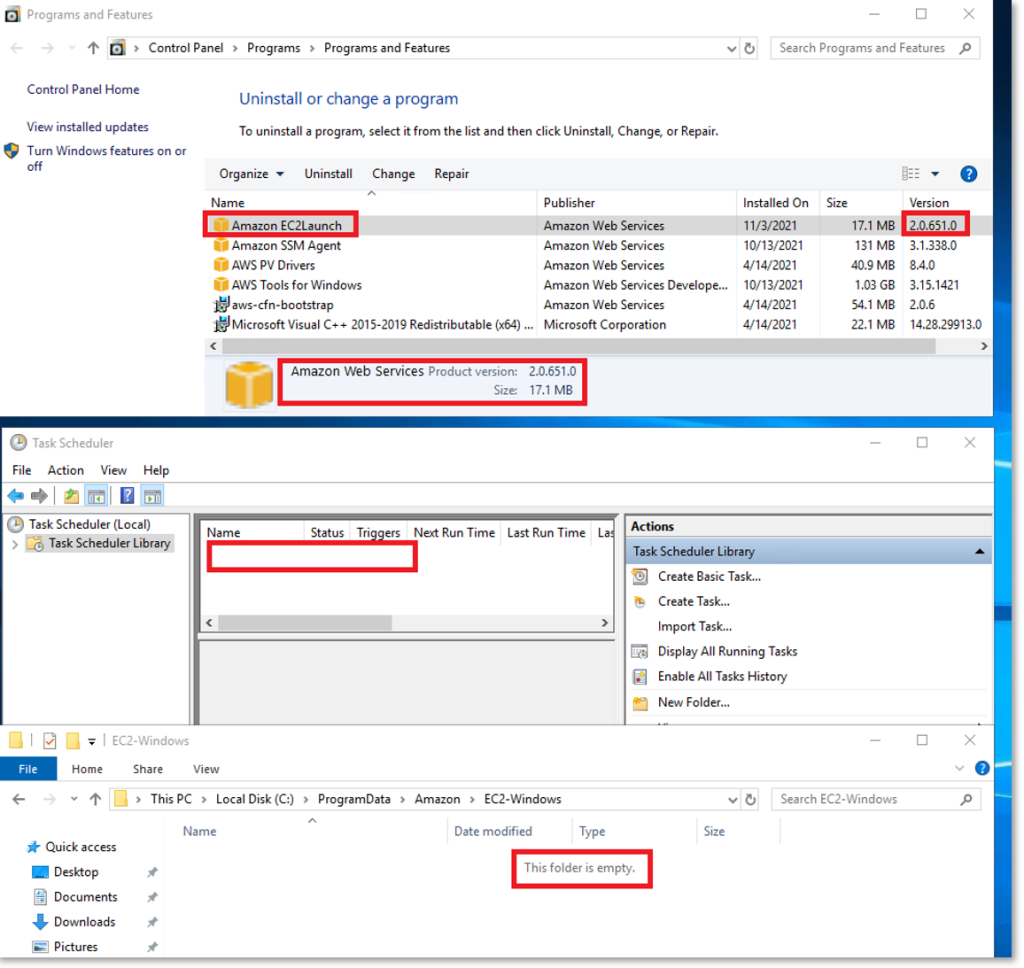Toggle Show/Hide Console Tree icon in Task Scheduler
The height and width of the screenshot is (968, 1024).
pos(97,496)
